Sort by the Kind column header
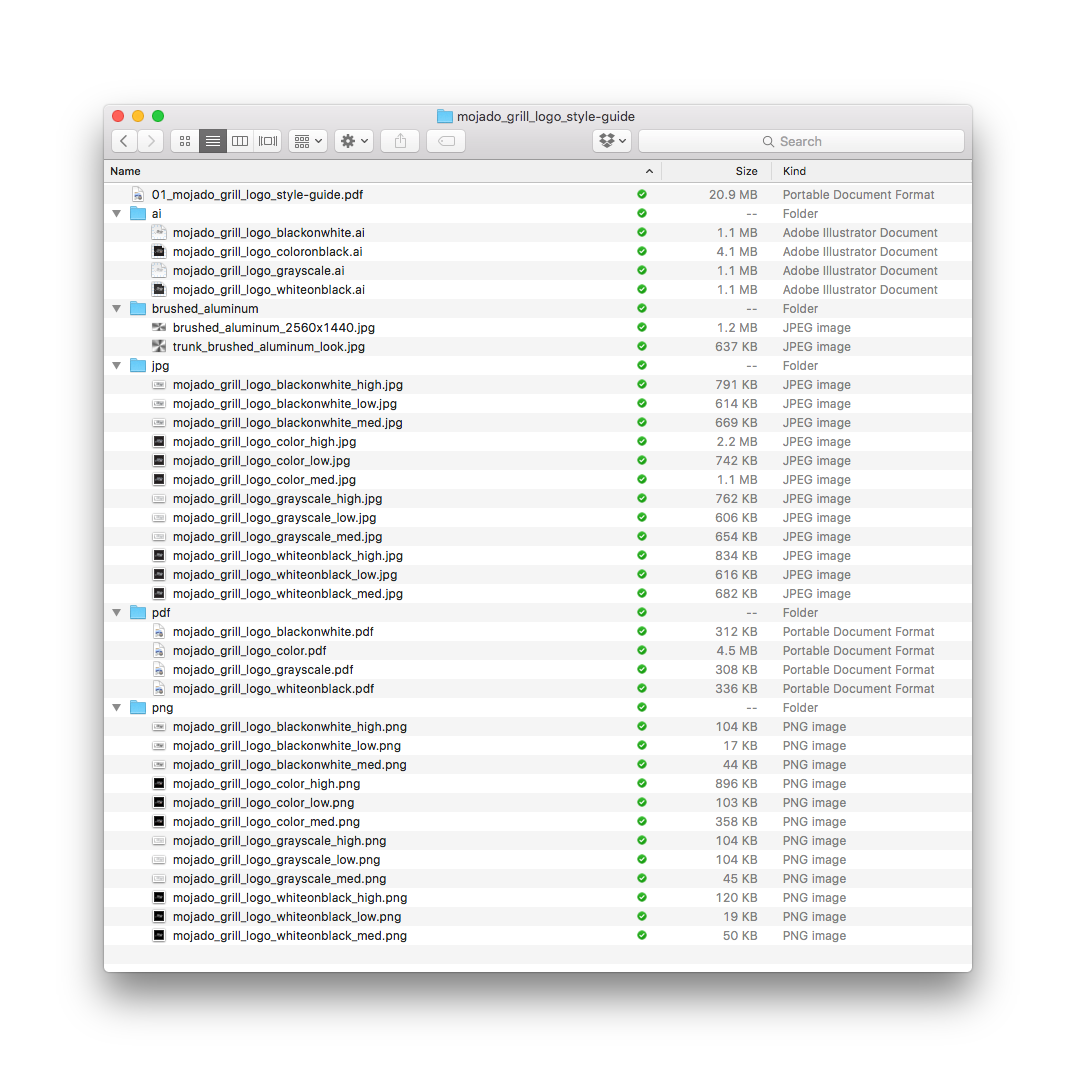This screenshot has height=1075, width=1076. click(x=794, y=172)
